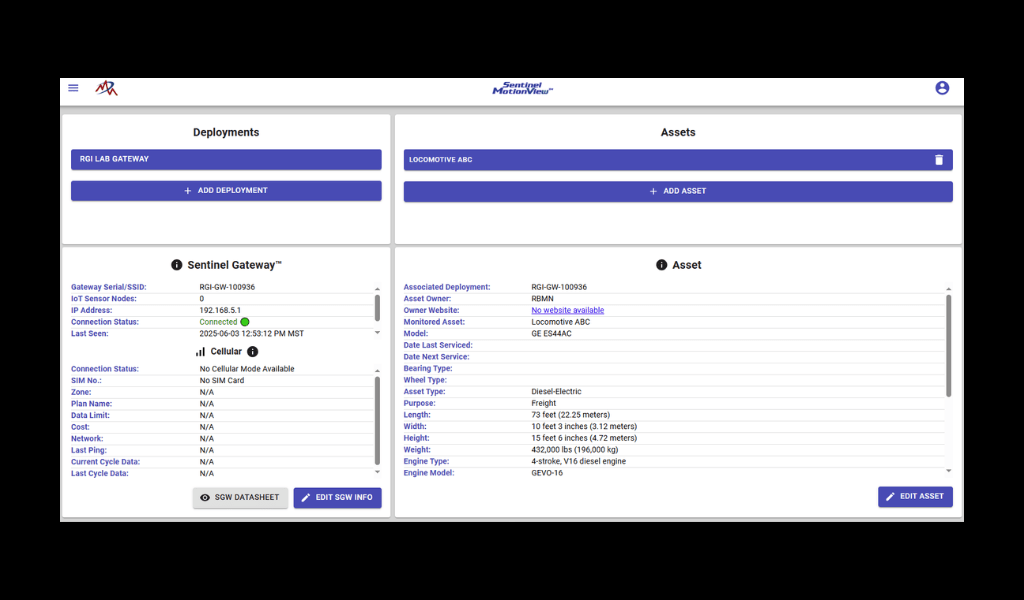
Task: Delete Locomotive ABC using trash icon
Action: pyautogui.click(x=938, y=160)
